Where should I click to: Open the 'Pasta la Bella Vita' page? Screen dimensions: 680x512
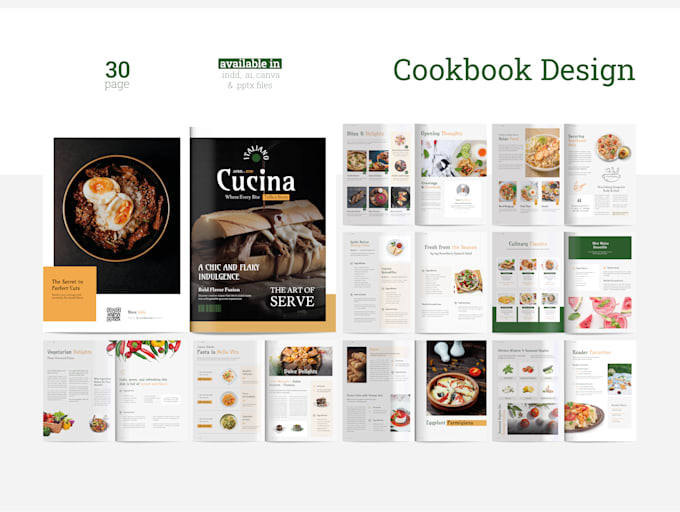point(229,391)
